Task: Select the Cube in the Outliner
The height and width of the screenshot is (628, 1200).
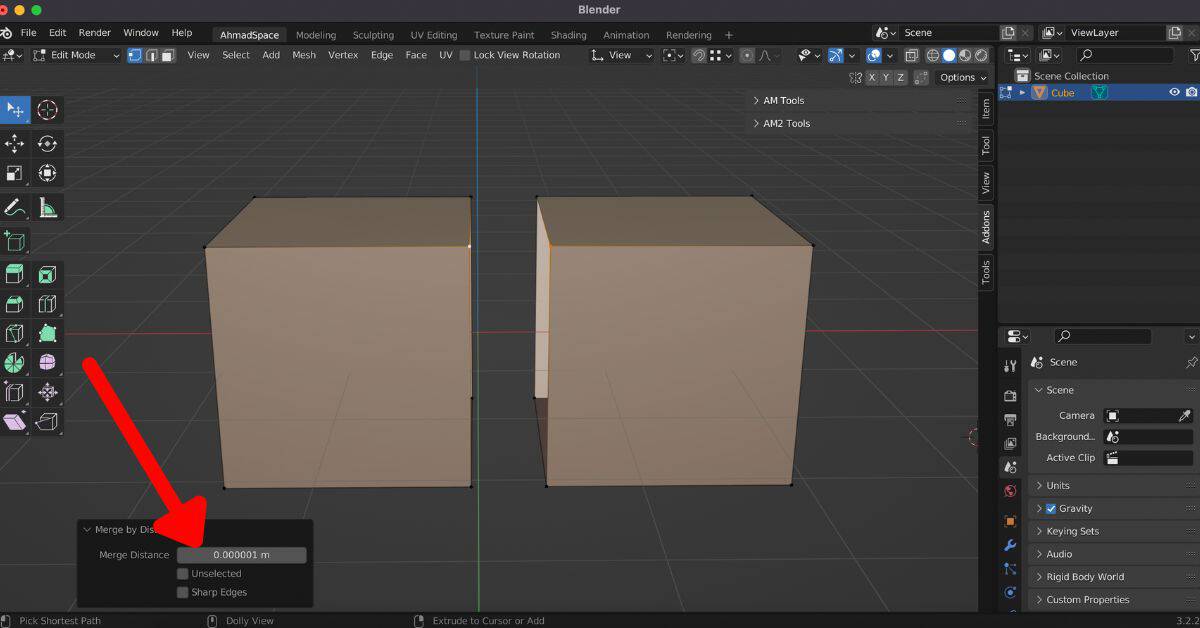Action: click(1062, 92)
